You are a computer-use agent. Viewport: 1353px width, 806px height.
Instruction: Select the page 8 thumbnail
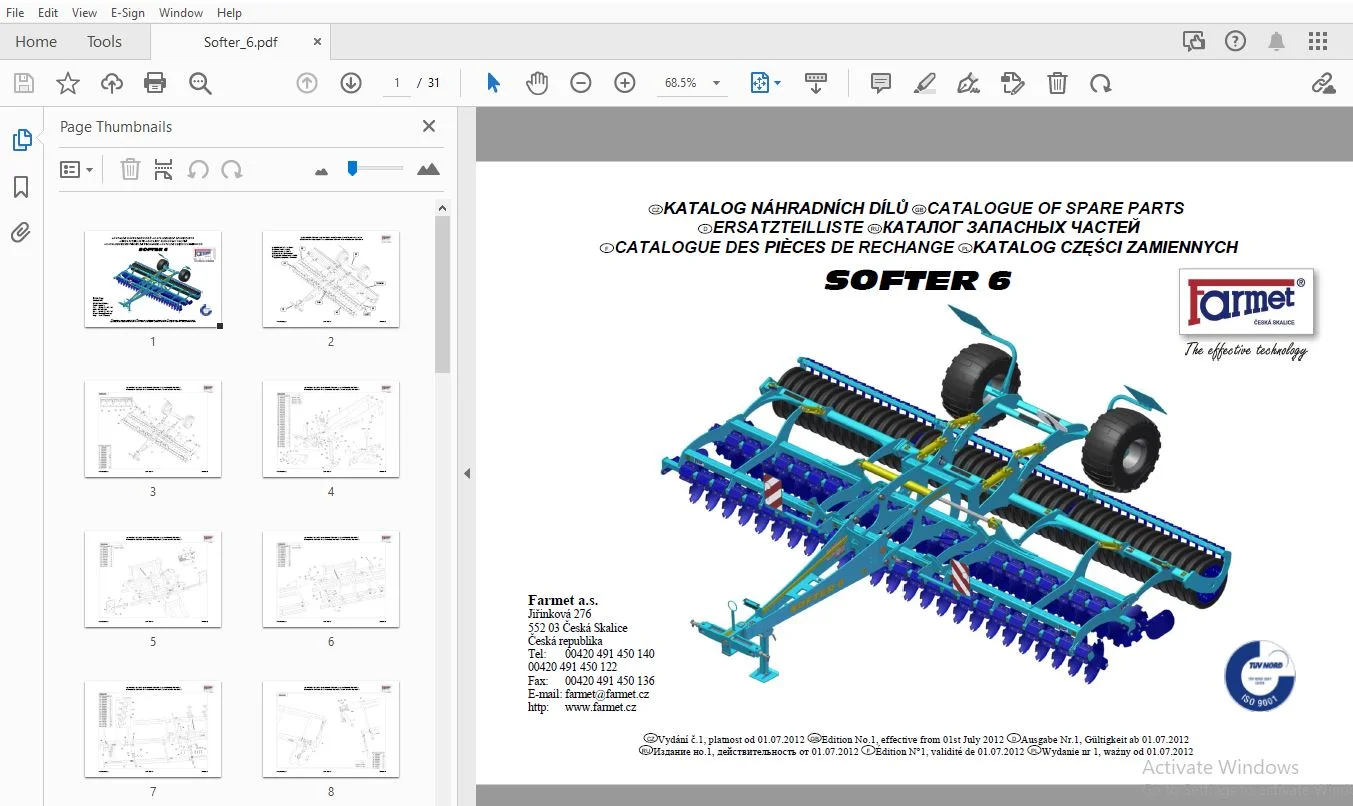point(331,729)
